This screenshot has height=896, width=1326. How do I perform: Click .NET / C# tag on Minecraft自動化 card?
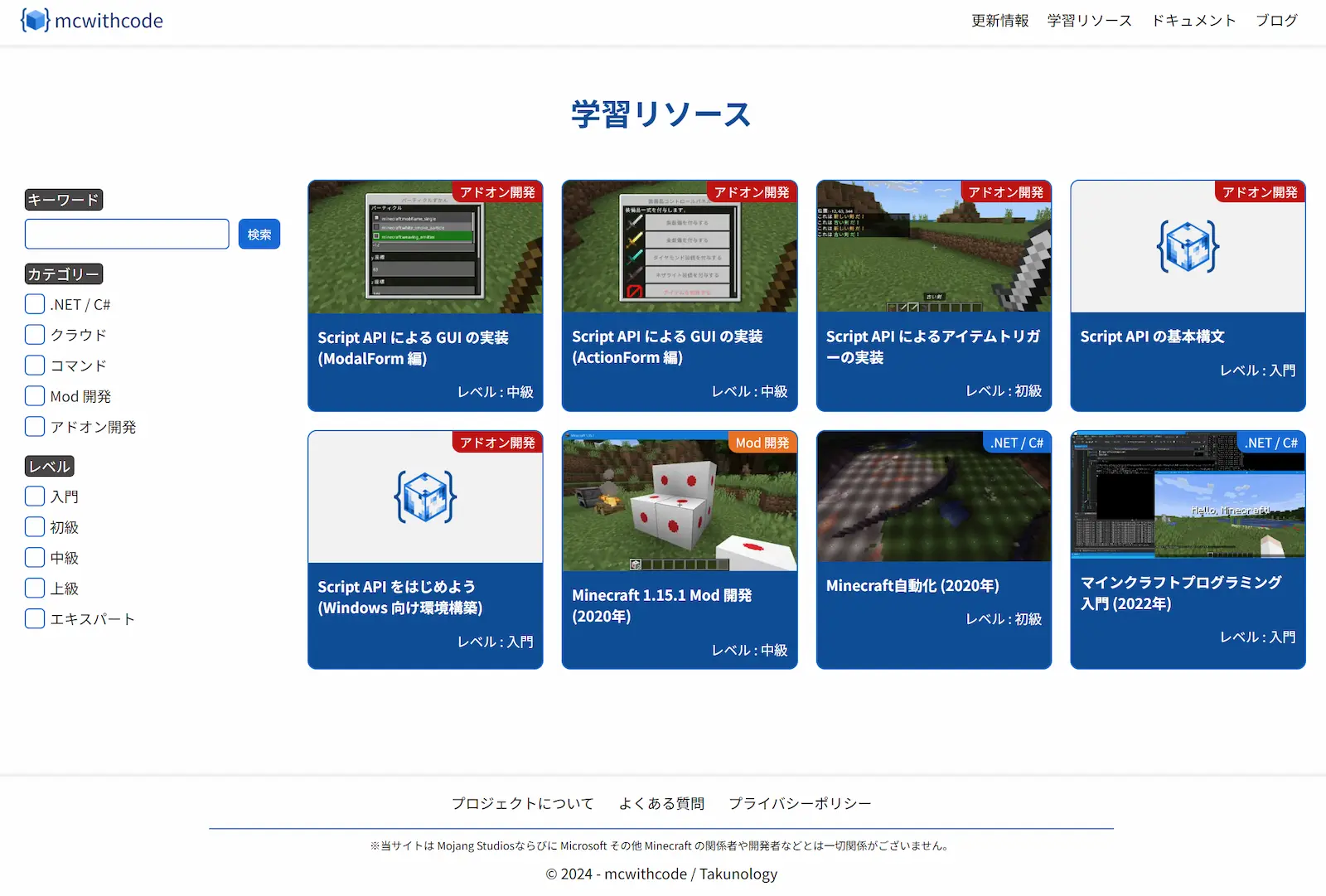pyautogui.click(x=1017, y=443)
